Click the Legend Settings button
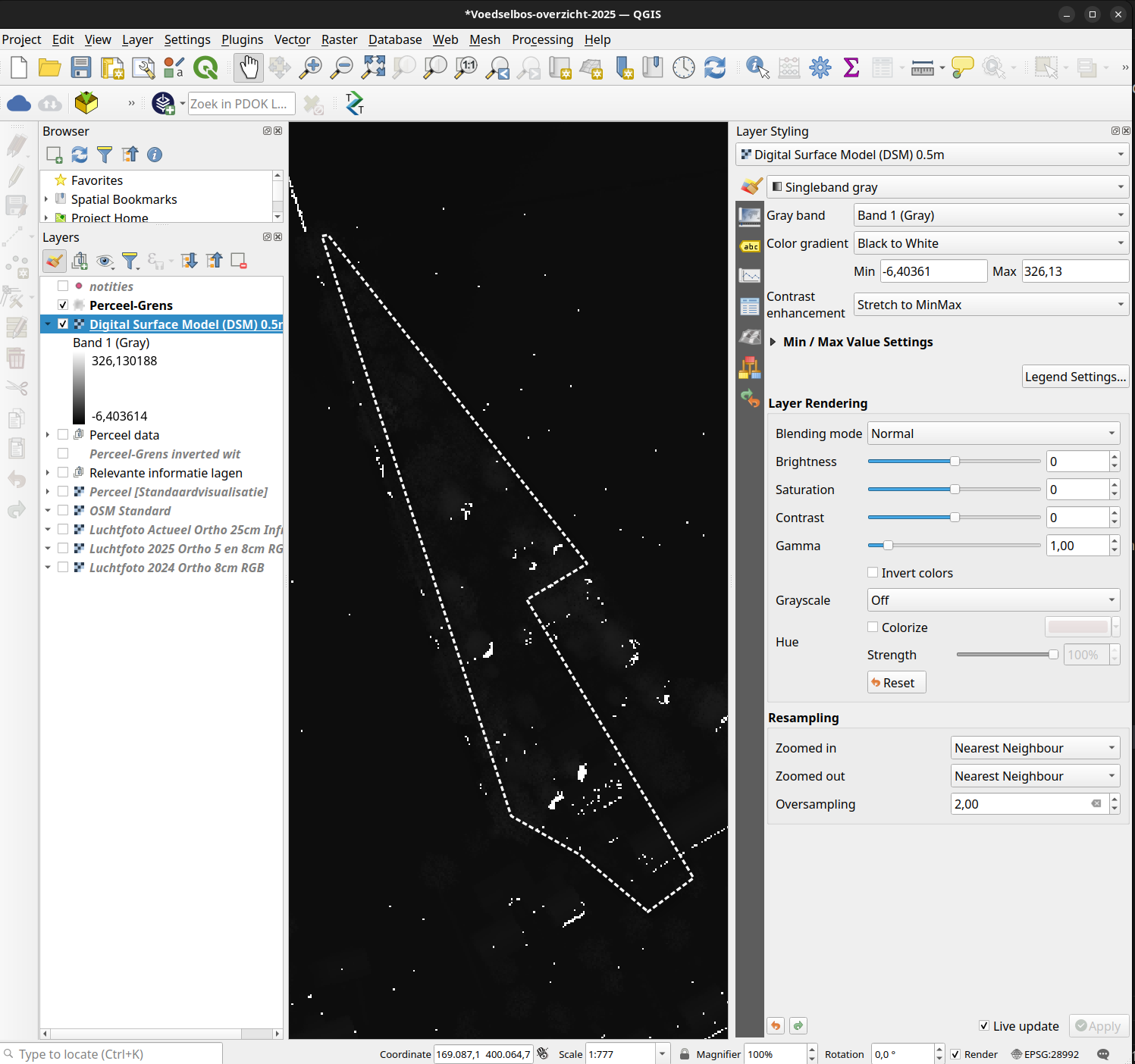 point(1074,377)
